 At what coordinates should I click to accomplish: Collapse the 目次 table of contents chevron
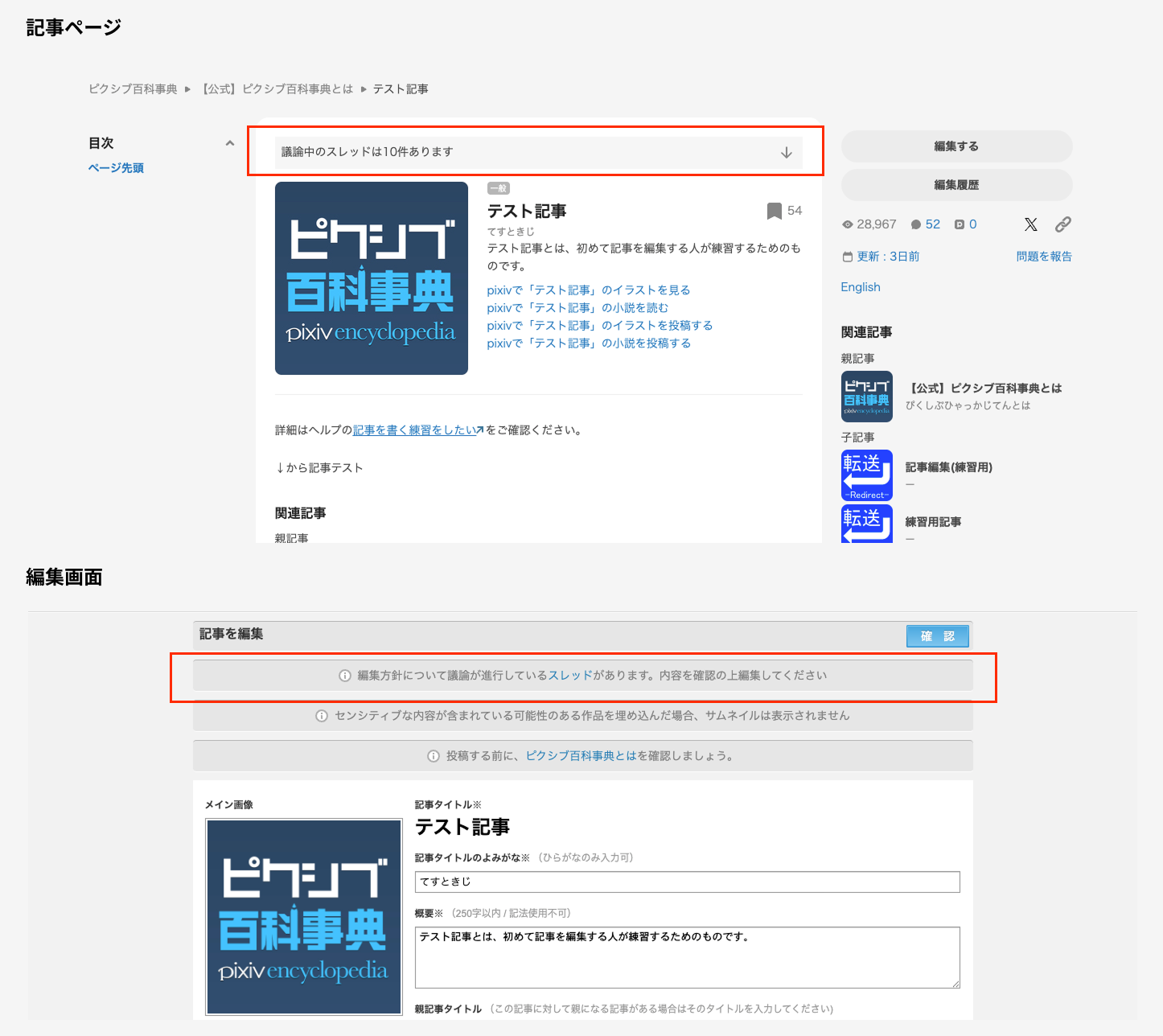[230, 143]
